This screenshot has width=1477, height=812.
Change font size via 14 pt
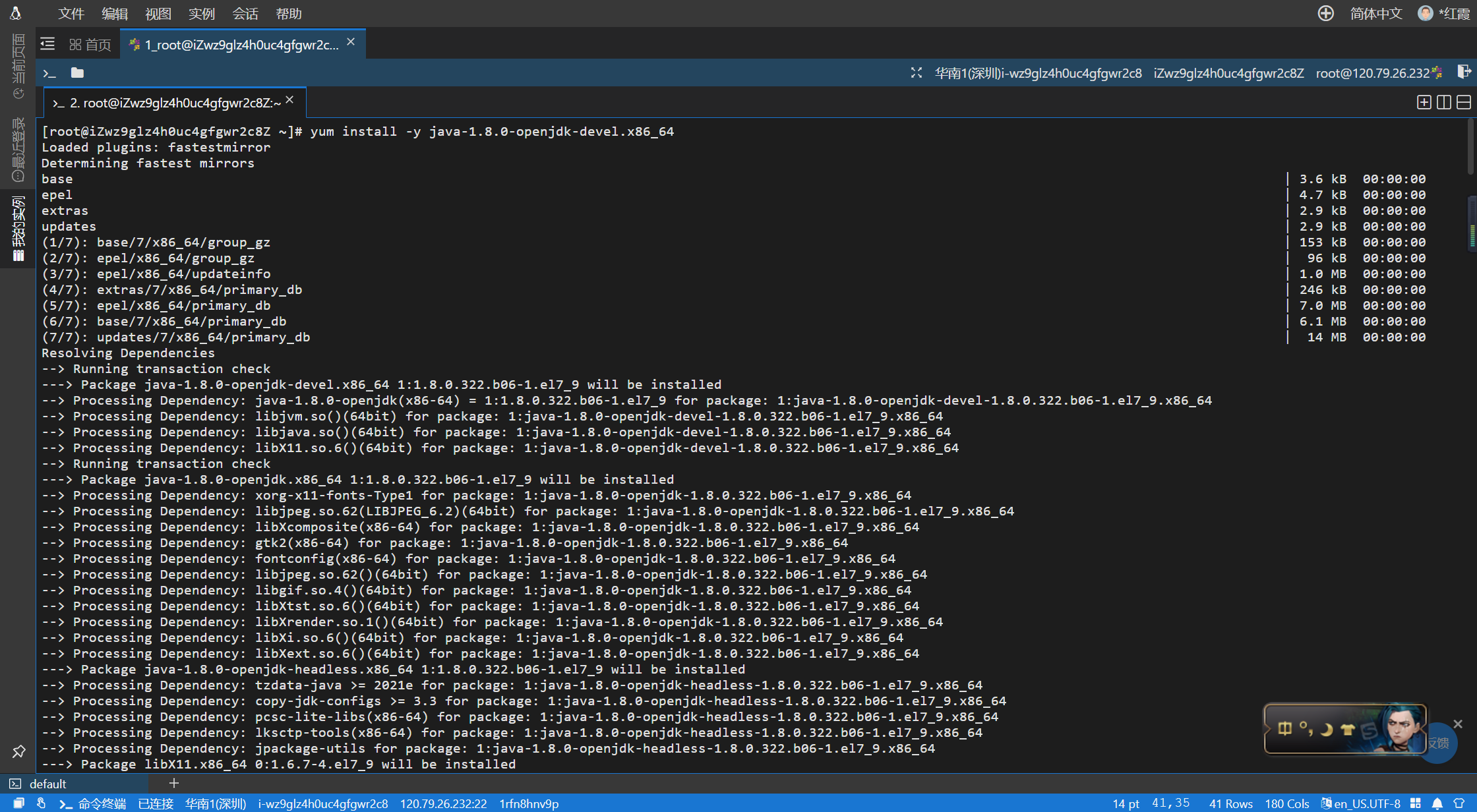(x=1126, y=803)
